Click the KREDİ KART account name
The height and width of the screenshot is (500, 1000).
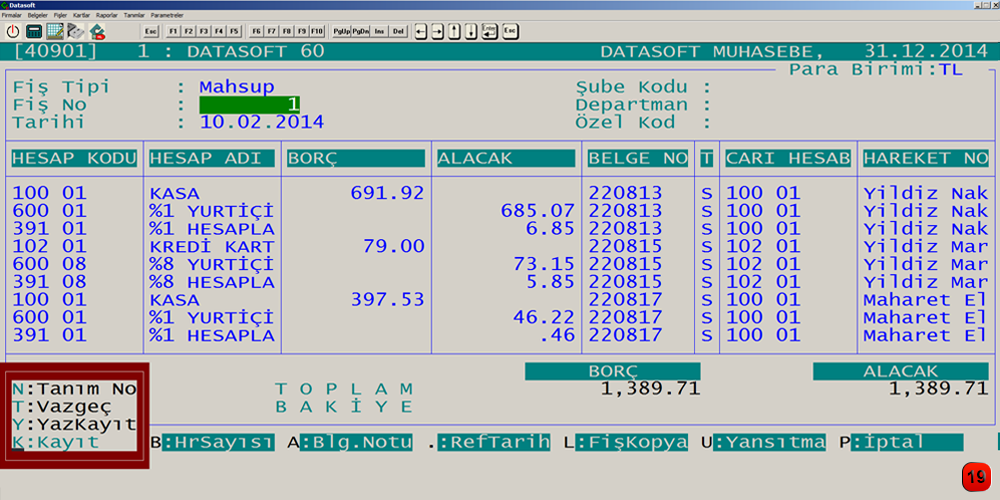click(x=212, y=246)
